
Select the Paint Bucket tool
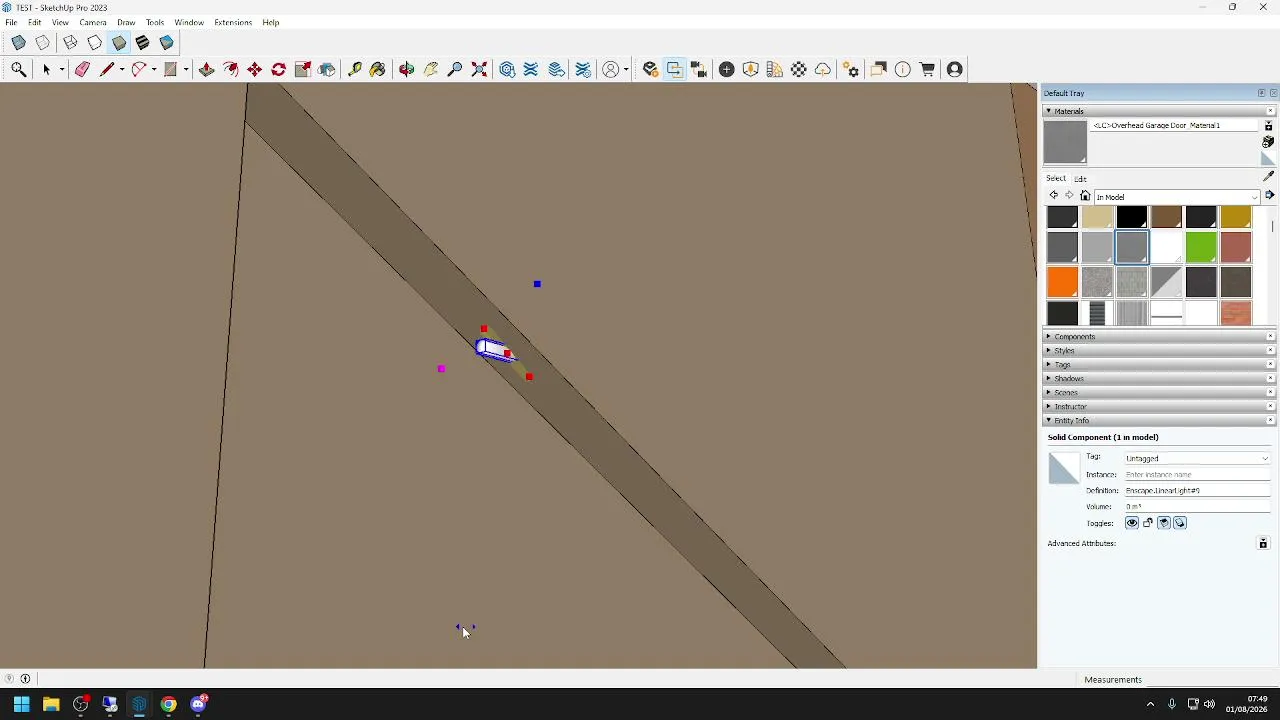click(378, 69)
